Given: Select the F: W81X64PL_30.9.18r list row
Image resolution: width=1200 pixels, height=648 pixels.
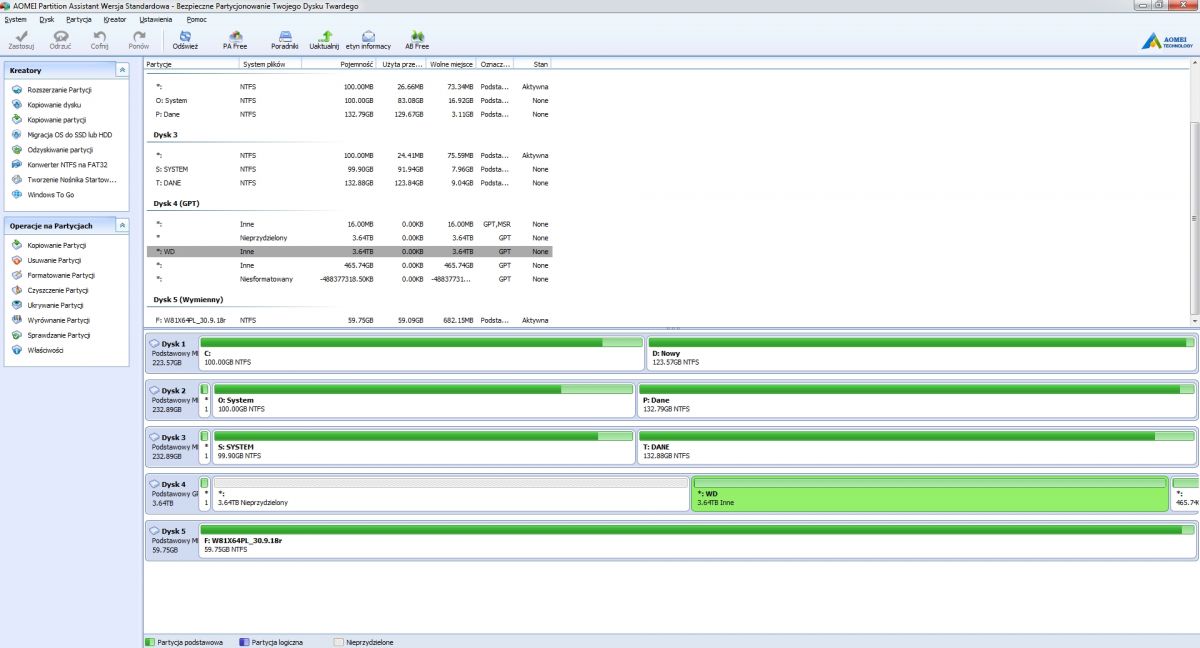Looking at the screenshot, I should [x=349, y=320].
